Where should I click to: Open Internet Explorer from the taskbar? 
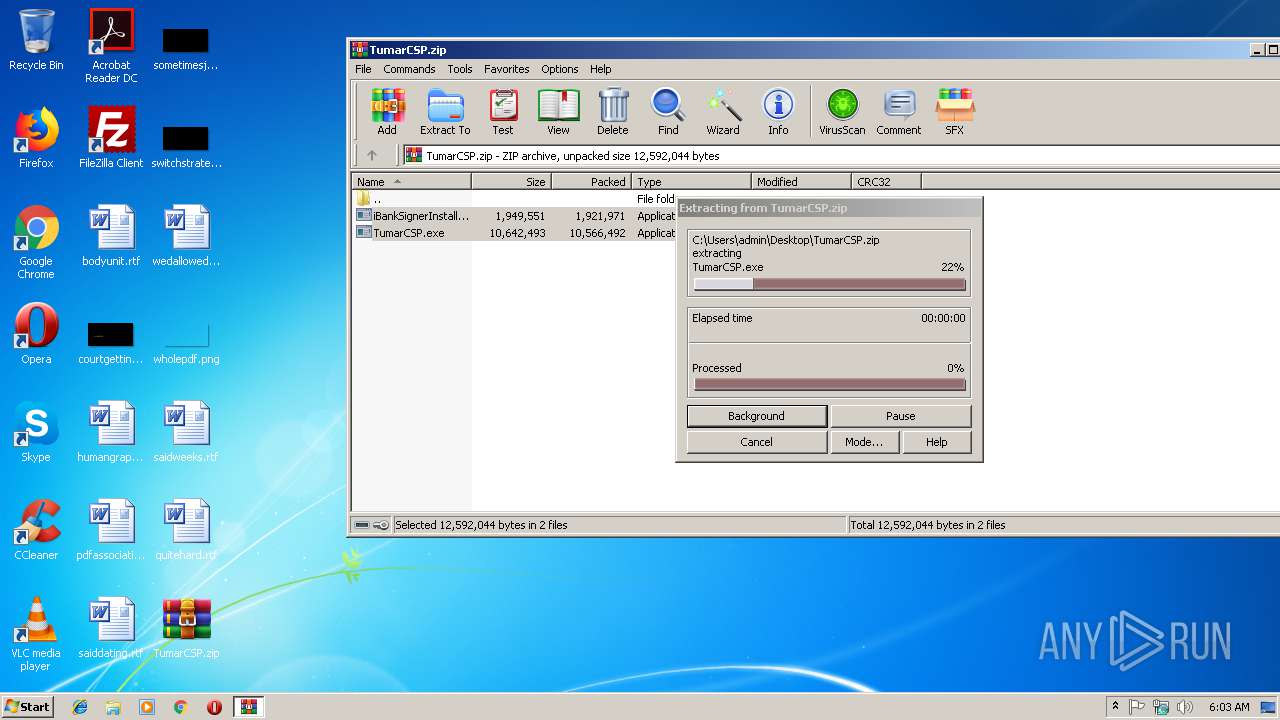(80, 707)
